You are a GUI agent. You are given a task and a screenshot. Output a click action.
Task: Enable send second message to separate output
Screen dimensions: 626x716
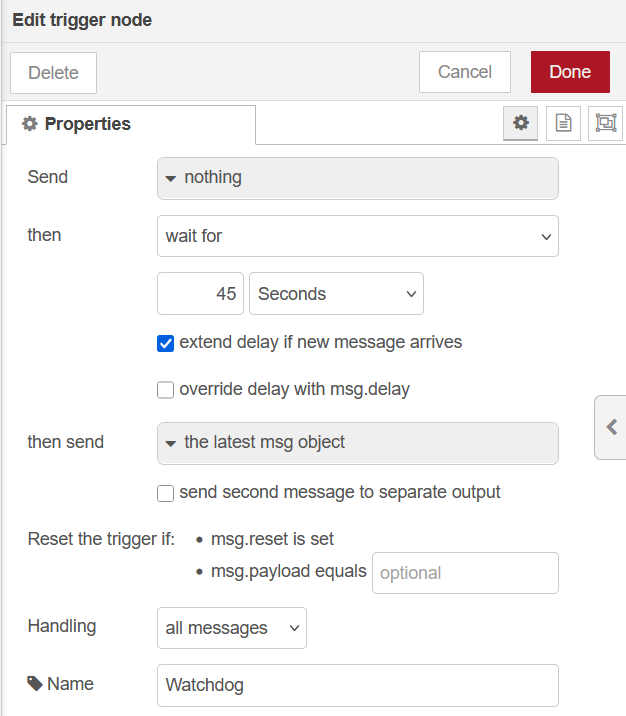[x=166, y=493]
